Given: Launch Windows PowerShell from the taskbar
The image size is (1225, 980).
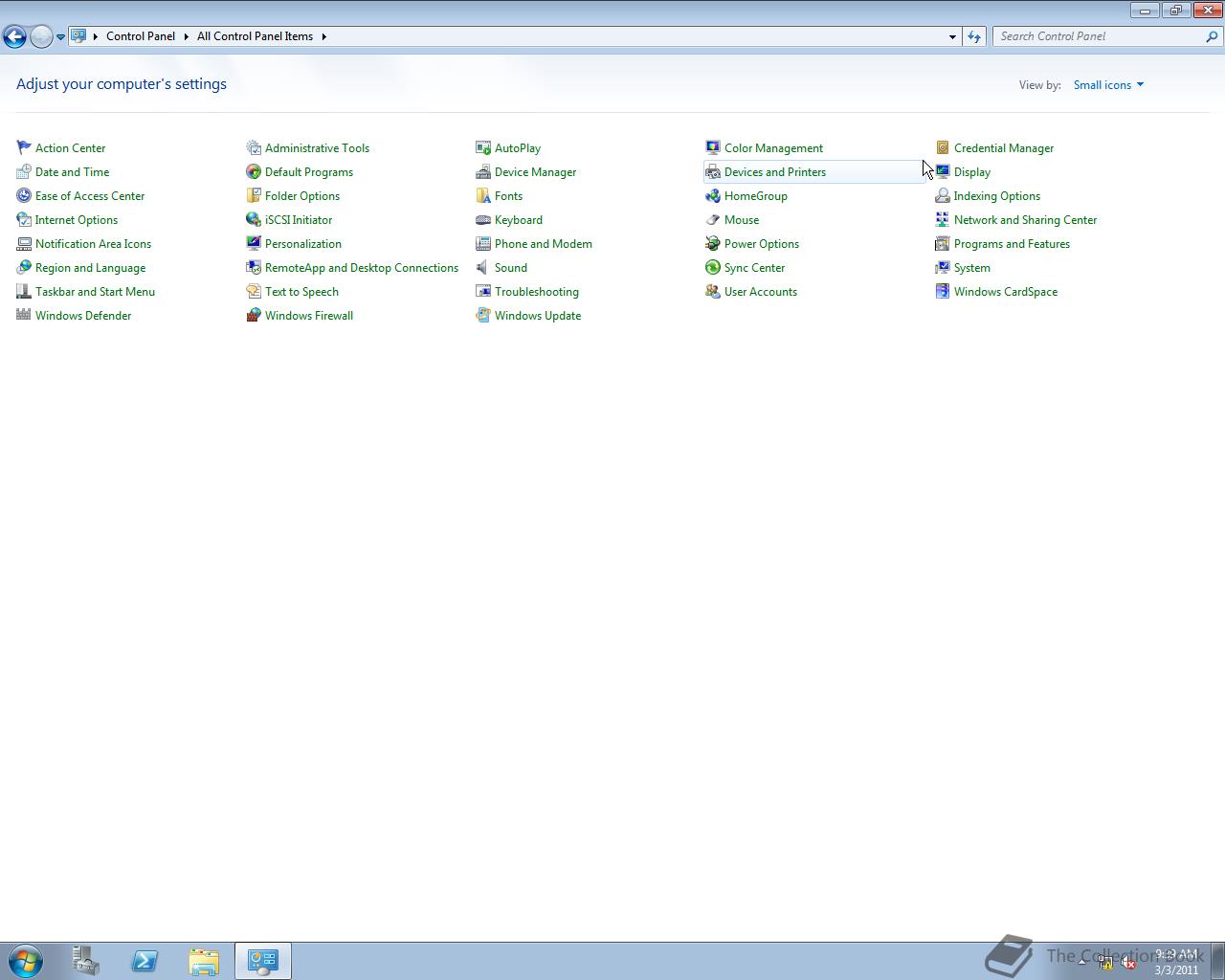Looking at the screenshot, I should click(x=145, y=961).
